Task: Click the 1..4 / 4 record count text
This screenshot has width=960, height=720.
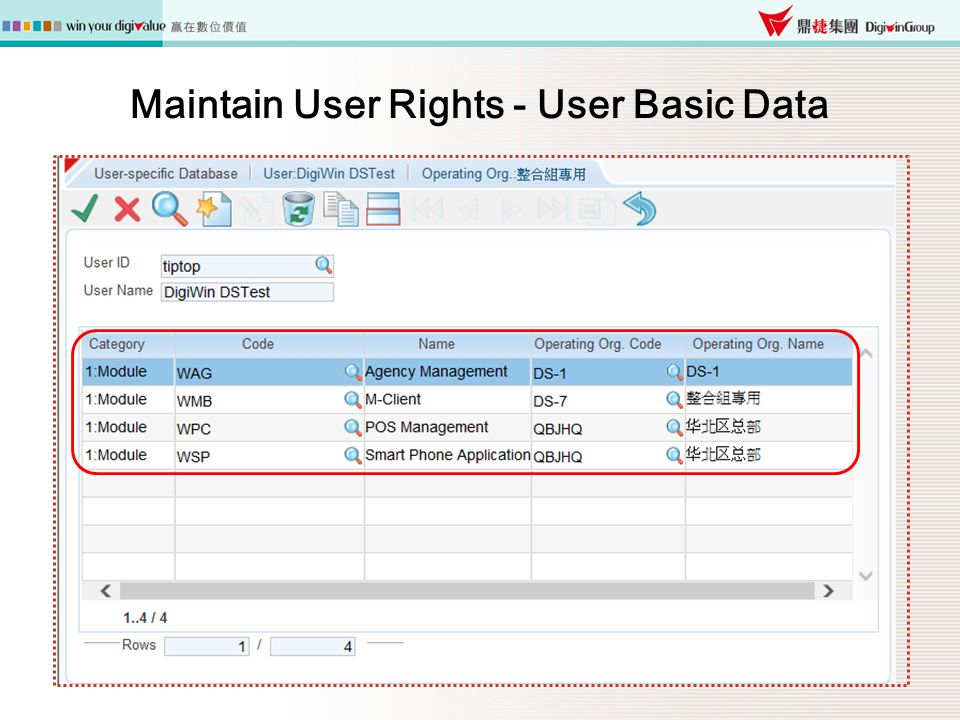Action: coord(145,618)
